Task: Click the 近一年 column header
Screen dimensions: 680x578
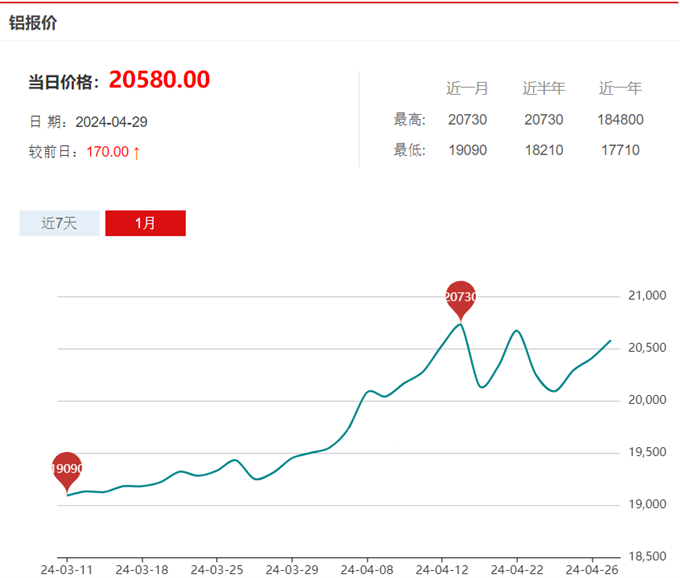Action: (620, 89)
